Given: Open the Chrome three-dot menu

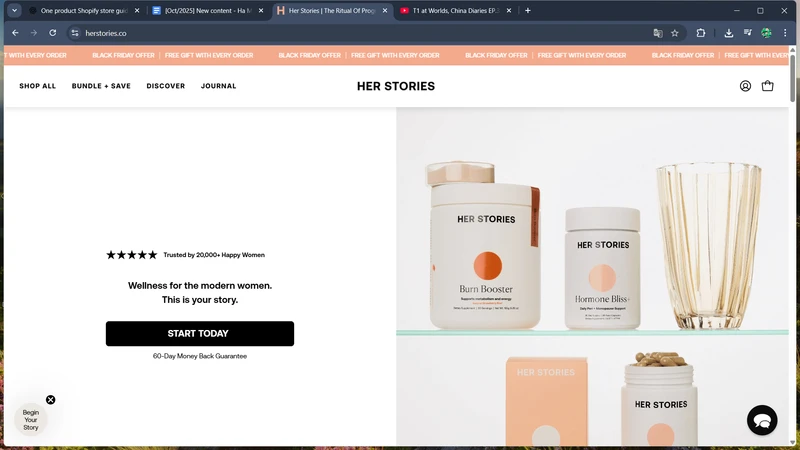Looking at the screenshot, I should (785, 33).
